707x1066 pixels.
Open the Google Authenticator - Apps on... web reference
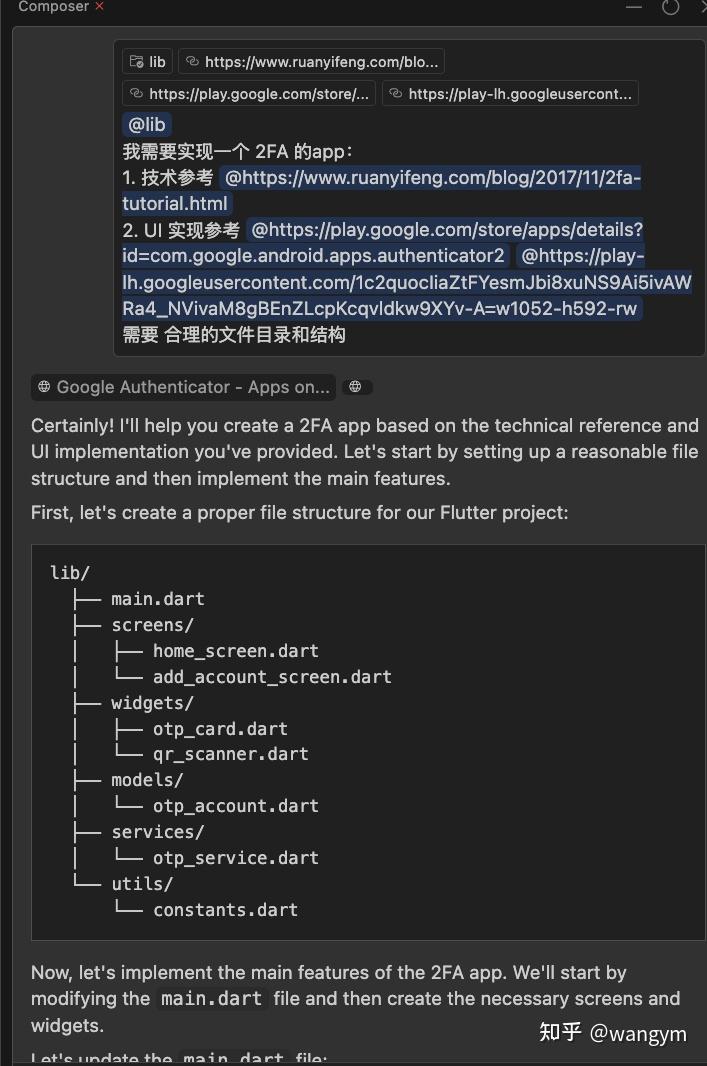184,387
